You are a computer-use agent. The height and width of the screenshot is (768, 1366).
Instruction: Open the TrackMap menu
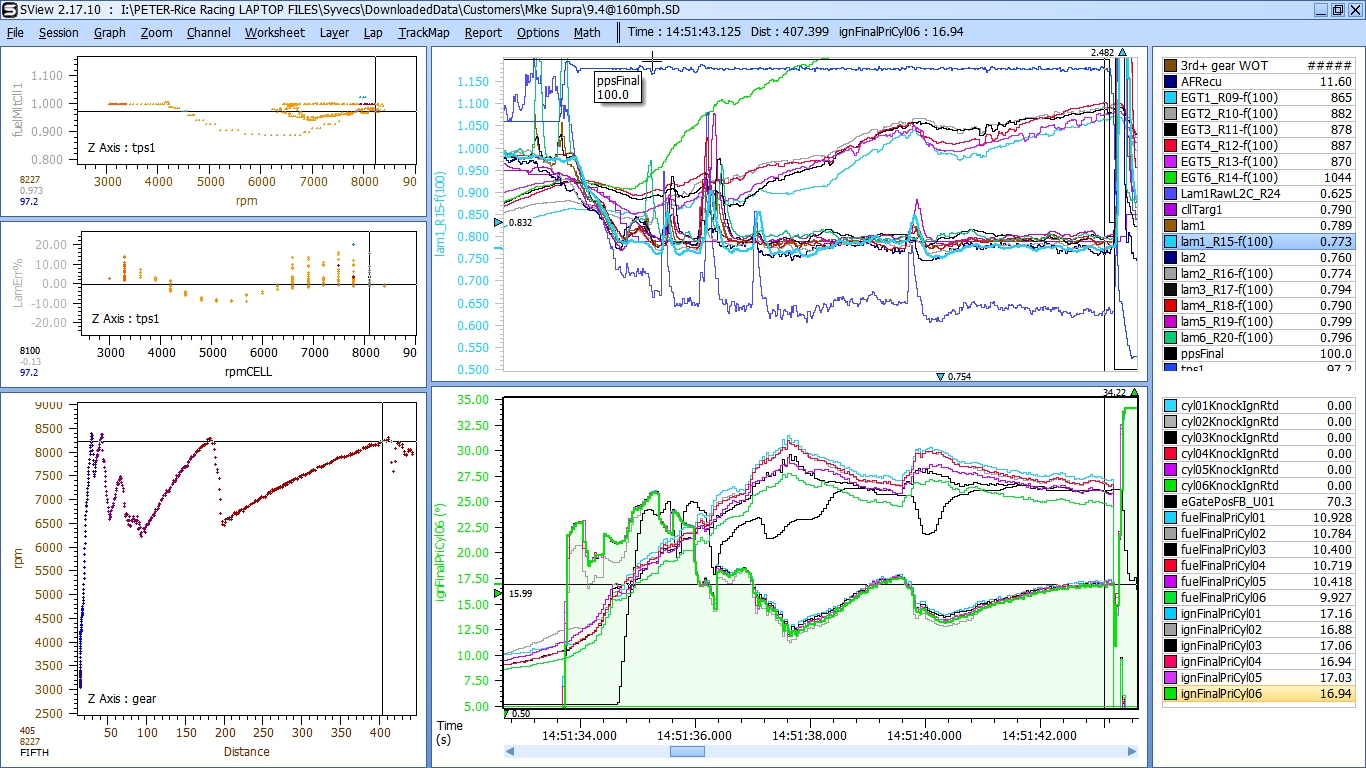[423, 32]
